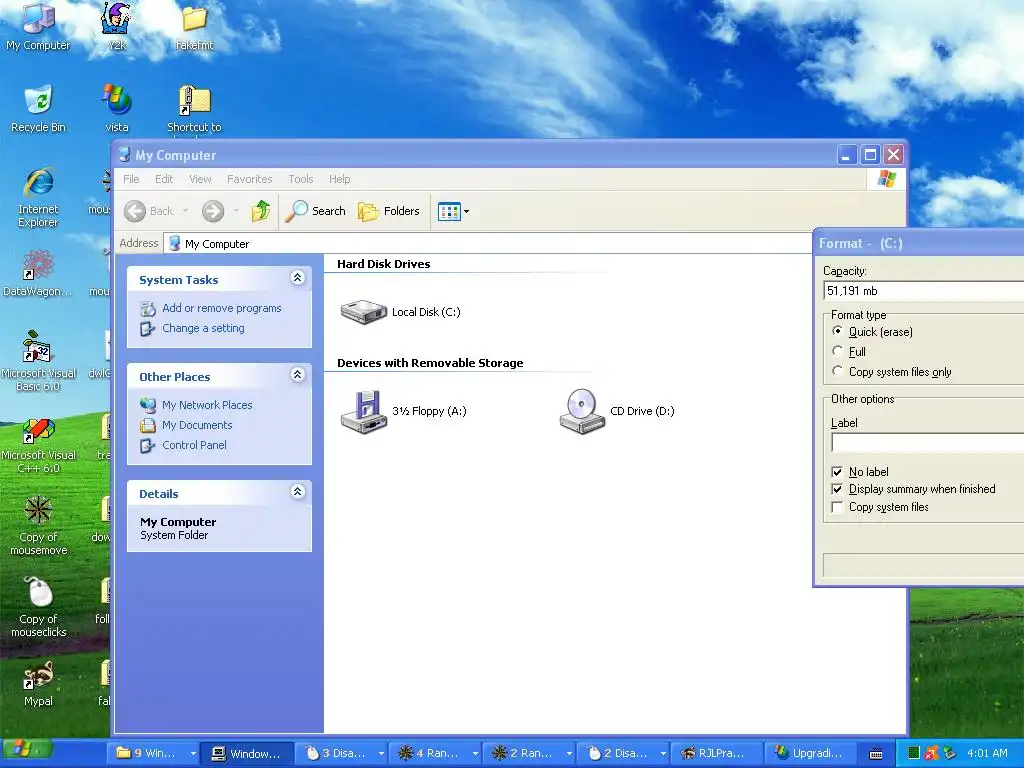Open the Help menu
The image size is (1024, 768).
(x=339, y=179)
